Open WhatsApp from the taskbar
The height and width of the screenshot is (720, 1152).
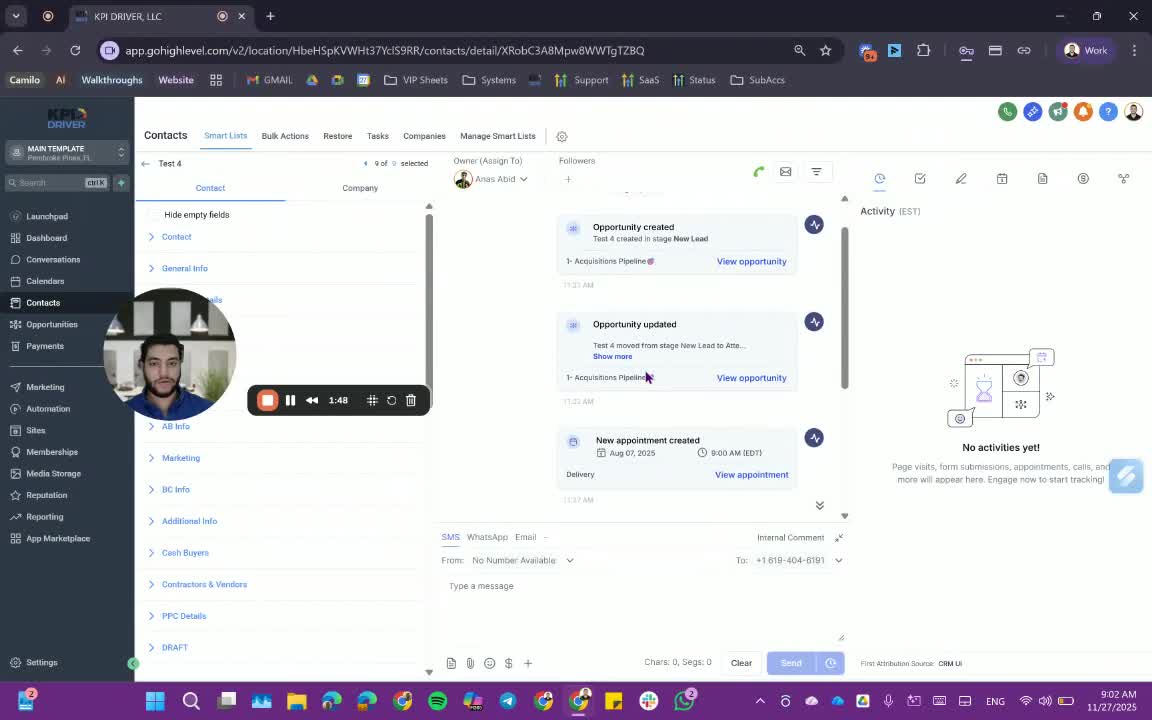684,701
